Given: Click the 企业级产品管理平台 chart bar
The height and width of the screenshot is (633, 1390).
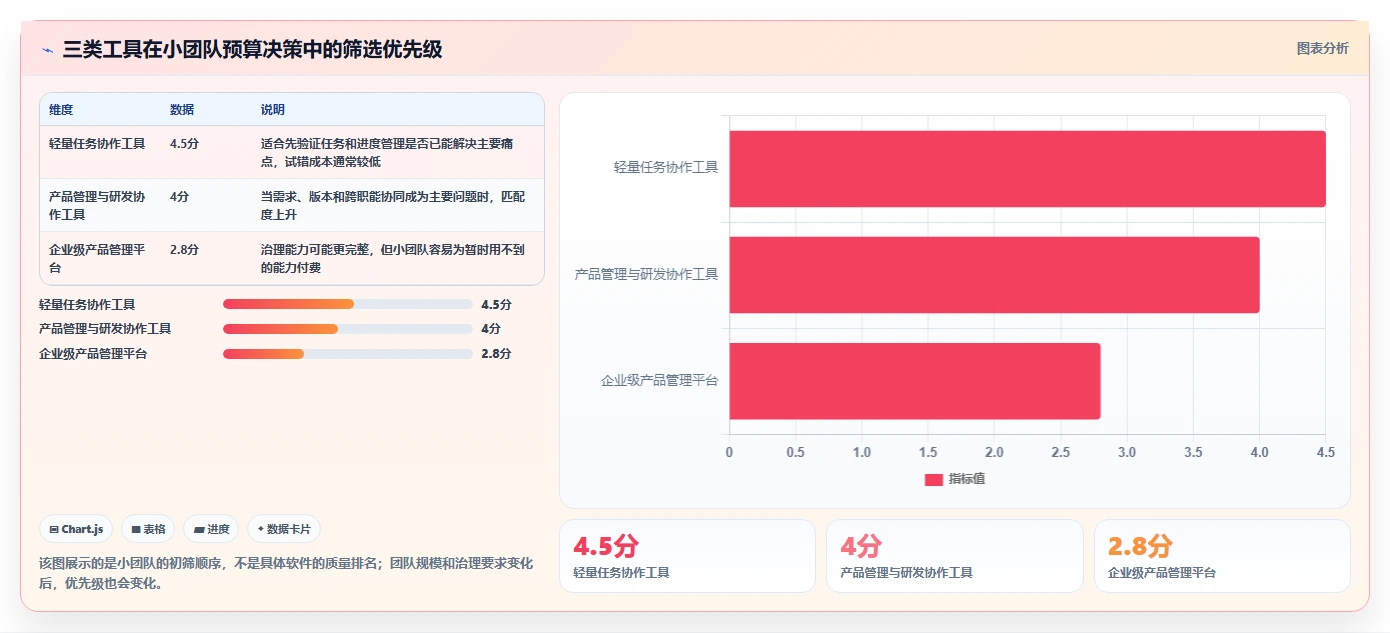Looking at the screenshot, I should click(x=914, y=381).
